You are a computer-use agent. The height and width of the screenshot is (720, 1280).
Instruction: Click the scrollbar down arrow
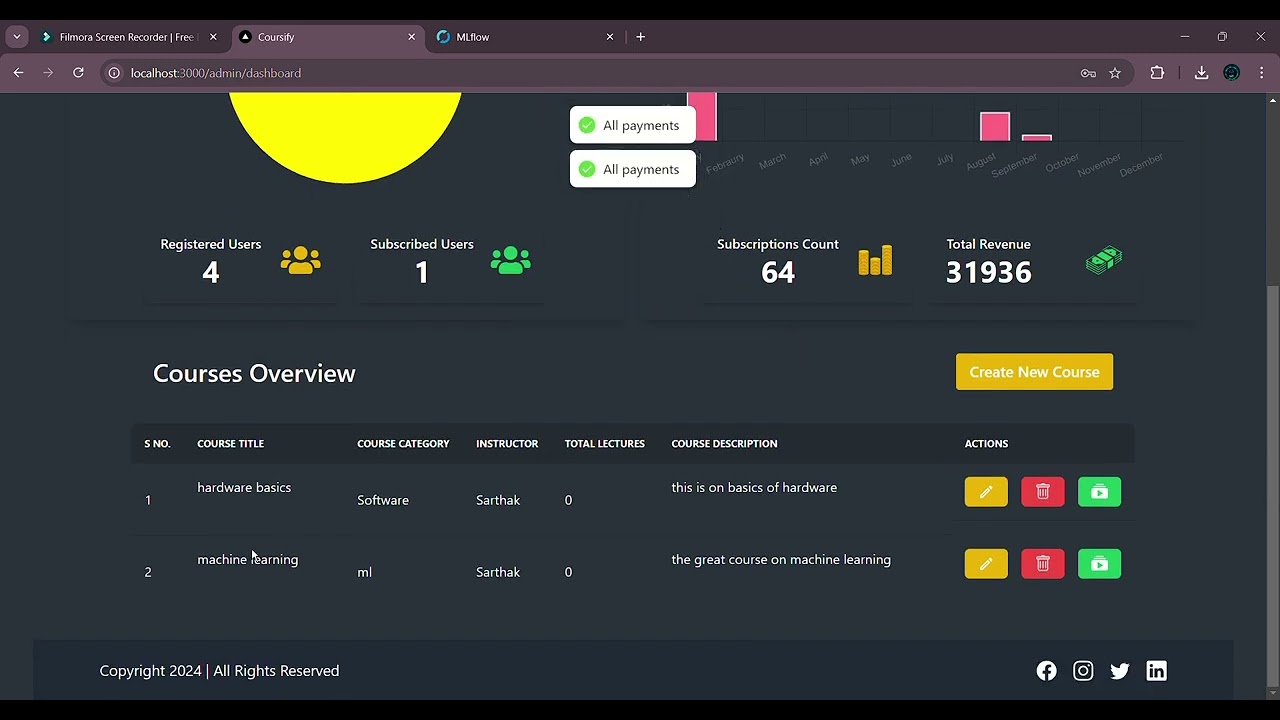[x=1273, y=692]
